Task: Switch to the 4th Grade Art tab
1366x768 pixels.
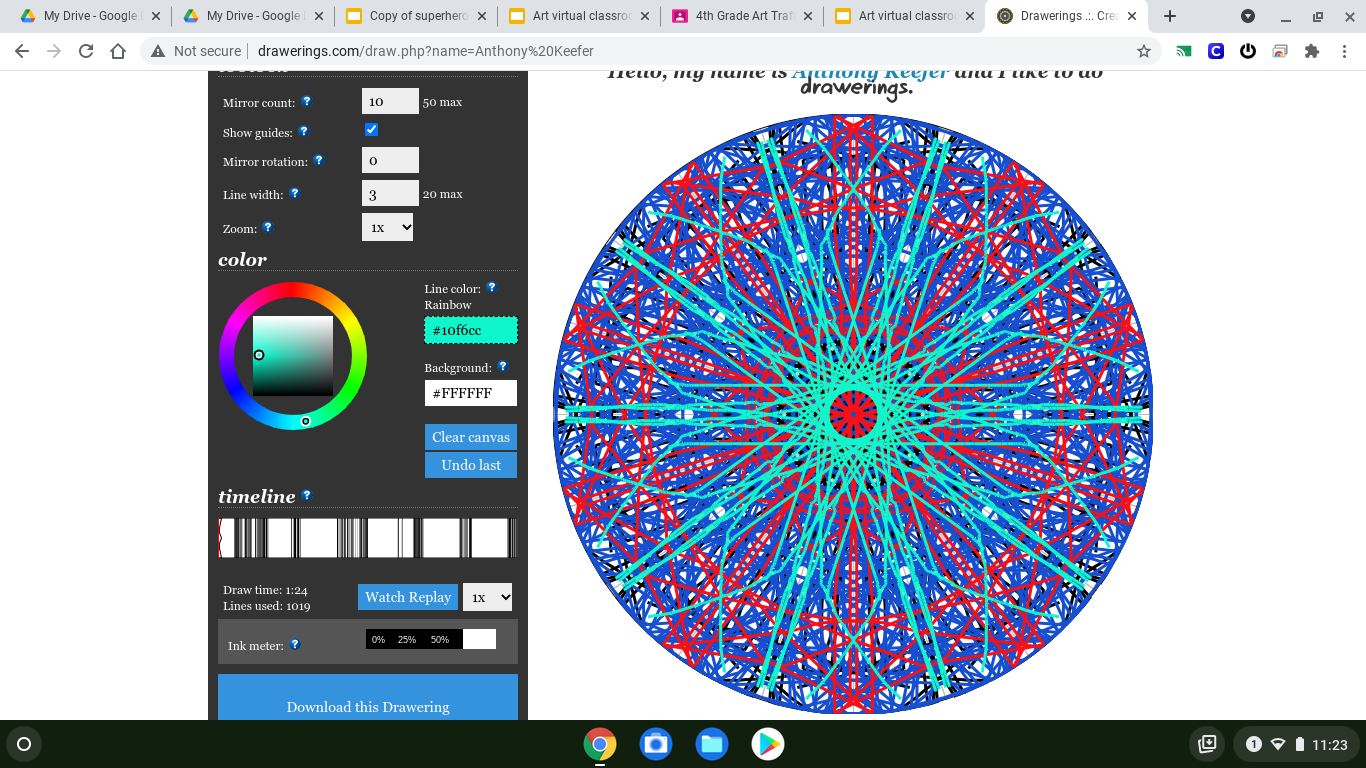Action: [x=745, y=16]
